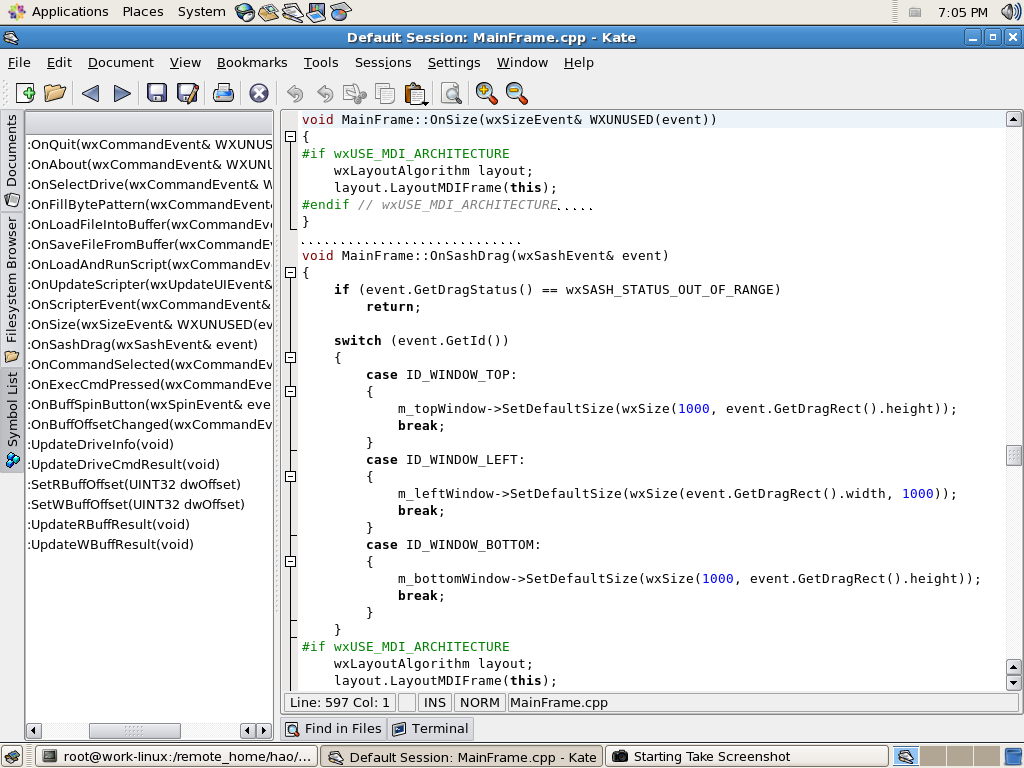Select :OnQuit entry in symbol list
The image size is (1024, 768).
coord(149,144)
